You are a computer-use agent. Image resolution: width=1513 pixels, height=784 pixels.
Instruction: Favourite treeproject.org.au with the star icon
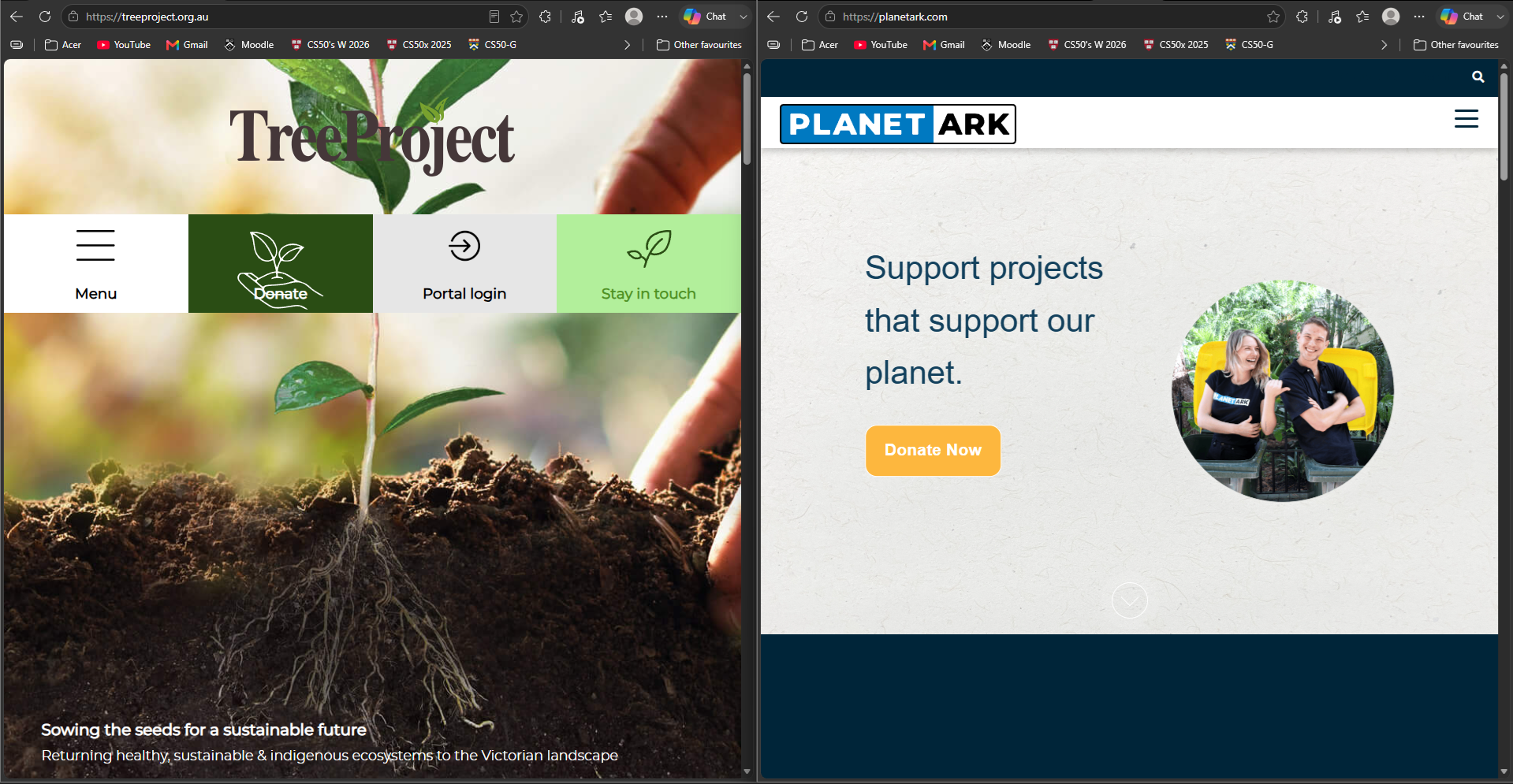516,17
